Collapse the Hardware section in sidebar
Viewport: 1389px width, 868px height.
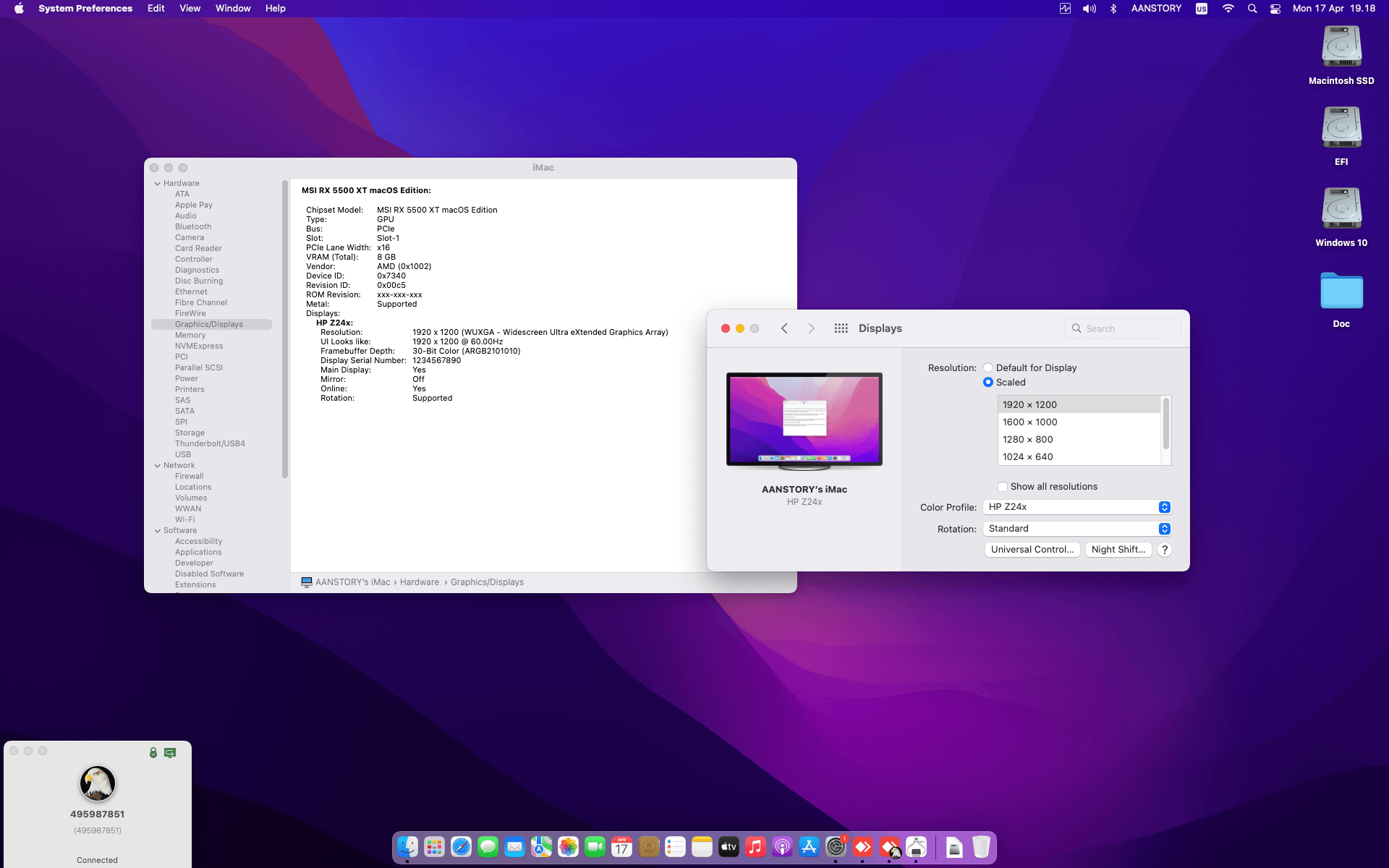point(158,184)
